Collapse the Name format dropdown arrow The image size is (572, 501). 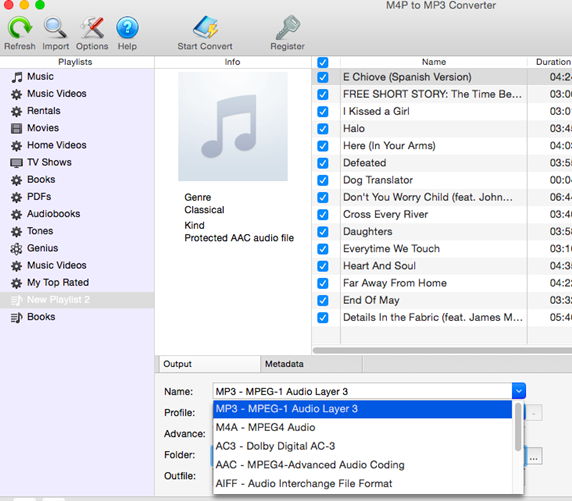[518, 391]
